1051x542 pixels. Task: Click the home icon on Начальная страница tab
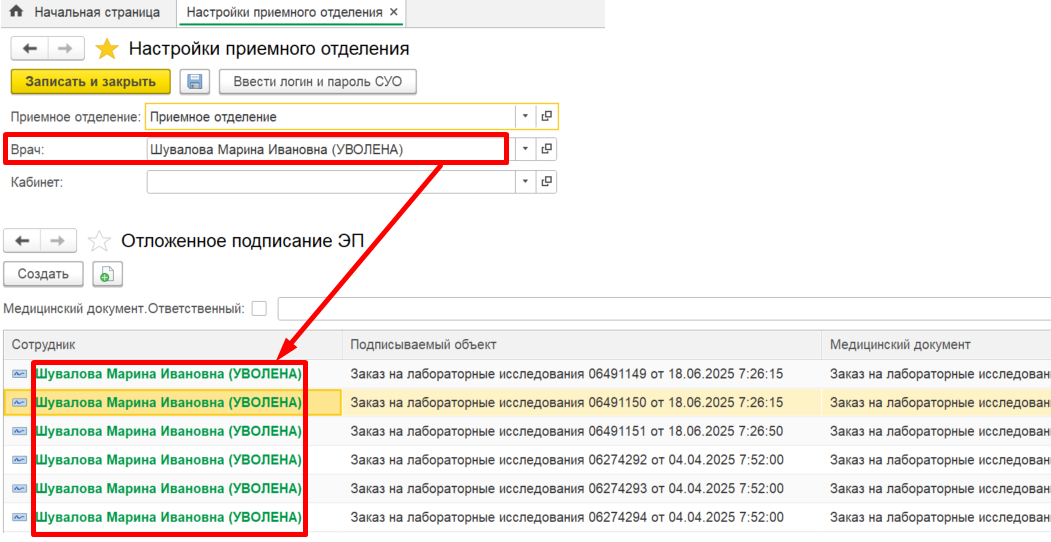point(16,13)
